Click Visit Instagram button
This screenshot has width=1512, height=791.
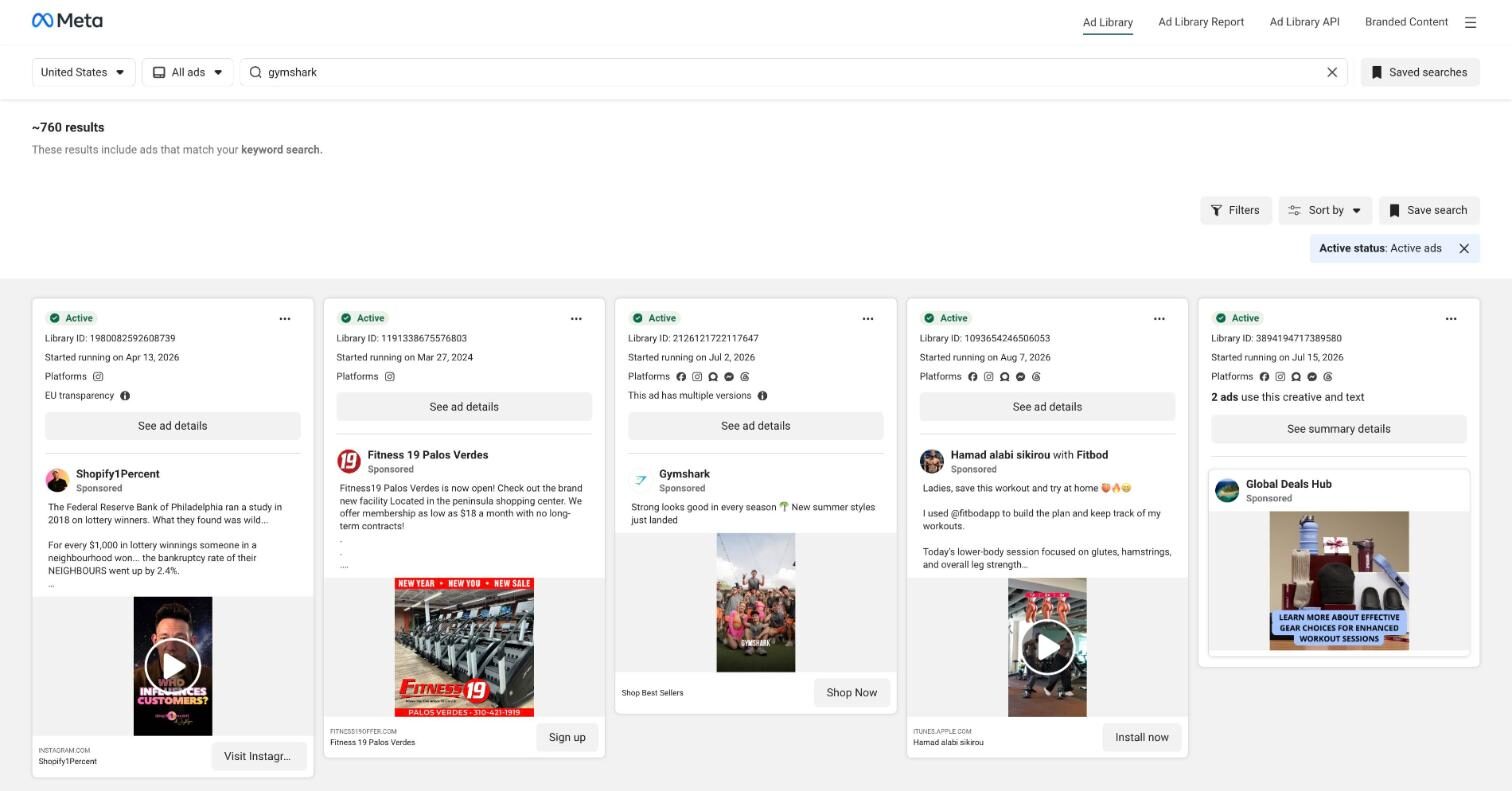[x=259, y=756]
